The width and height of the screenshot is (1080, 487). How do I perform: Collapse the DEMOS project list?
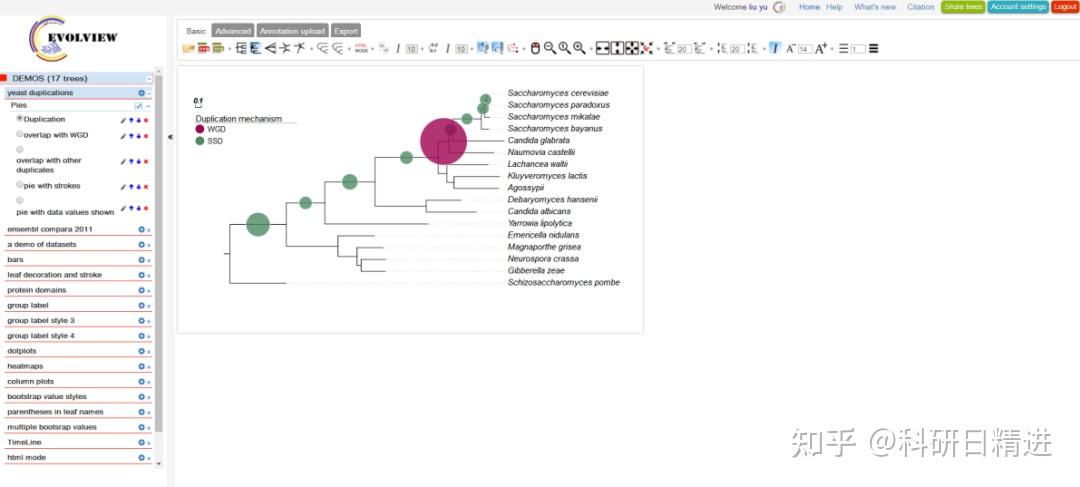click(x=149, y=79)
